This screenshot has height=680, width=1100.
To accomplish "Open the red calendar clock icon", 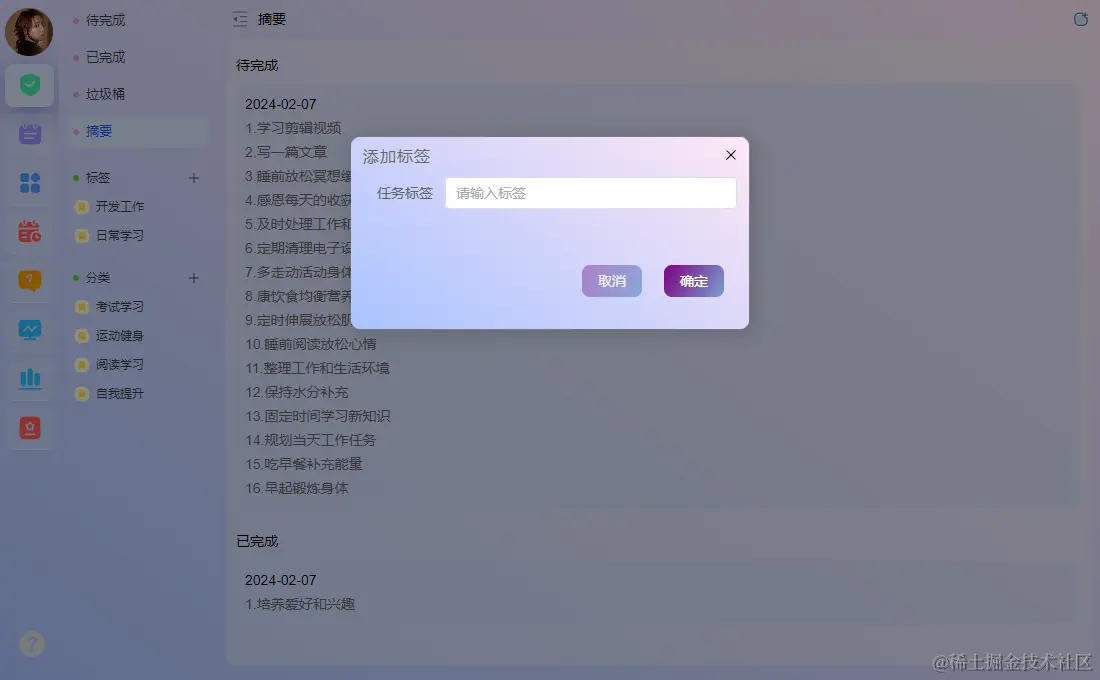I will tap(29, 232).
